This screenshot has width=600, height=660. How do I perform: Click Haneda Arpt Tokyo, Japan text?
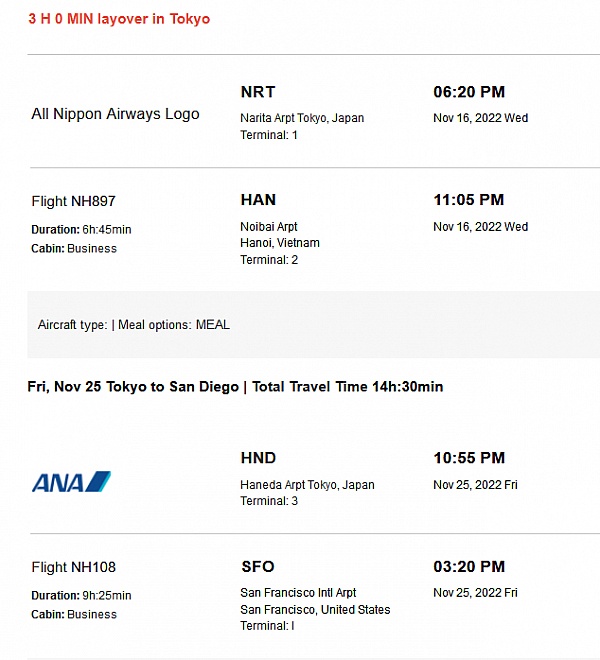[307, 485]
